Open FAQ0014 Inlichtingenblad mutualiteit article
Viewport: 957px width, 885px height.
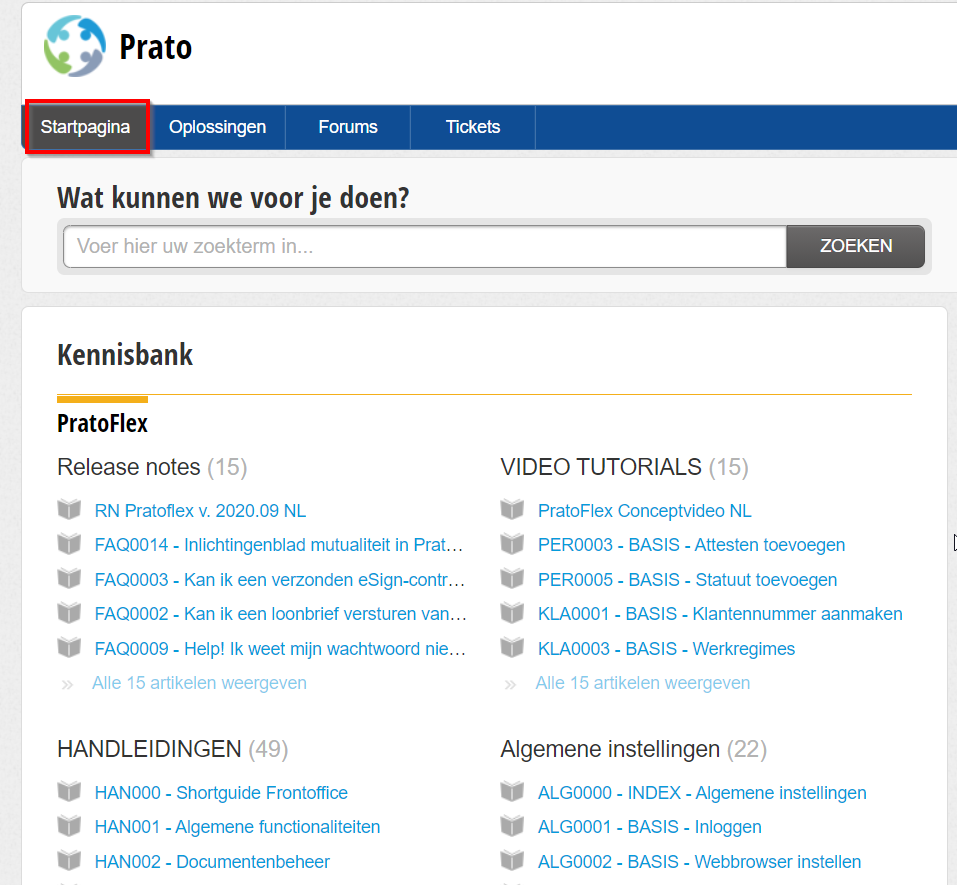click(x=279, y=545)
